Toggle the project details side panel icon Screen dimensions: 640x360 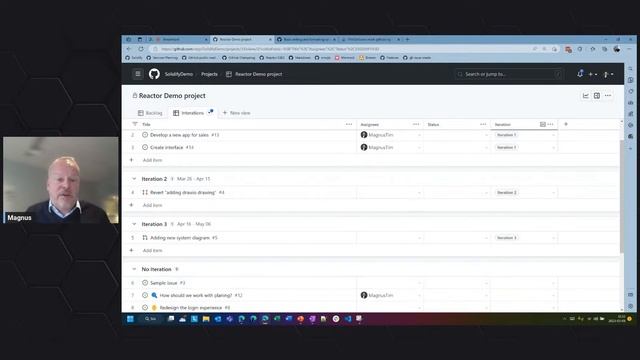coord(597,96)
